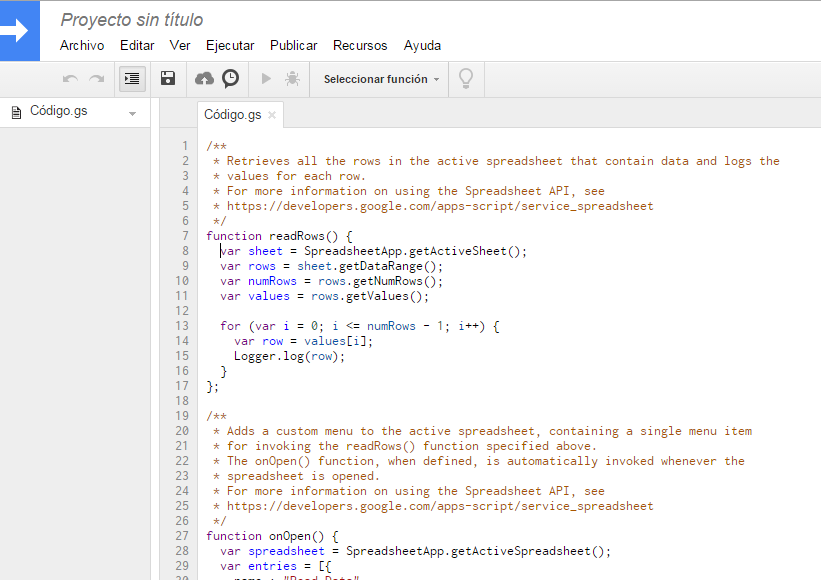Screen dimensions: 821x580
Task: Click the cloud upload deploy icon
Action: click(x=204, y=79)
